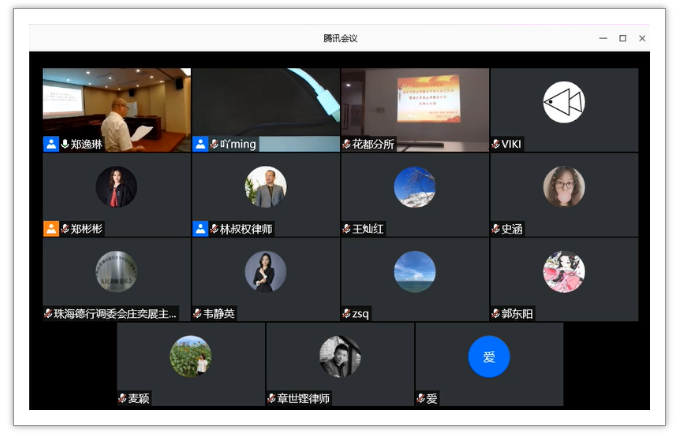Click the blue user badge beside 林叔权律师
Image resolution: width=680 pixels, height=440 pixels.
pyautogui.click(x=200, y=228)
